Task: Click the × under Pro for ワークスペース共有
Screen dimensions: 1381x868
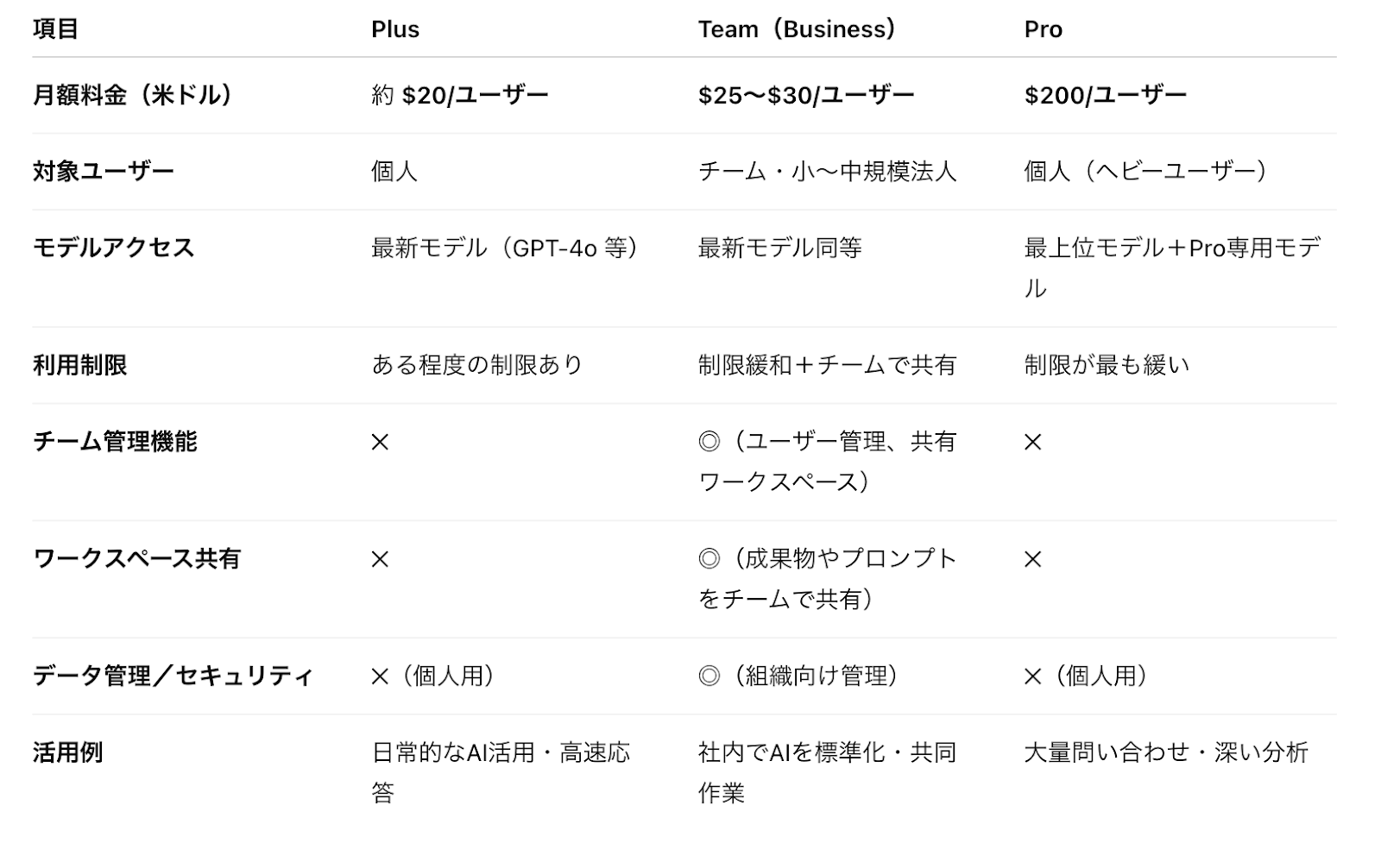Action: (1033, 560)
